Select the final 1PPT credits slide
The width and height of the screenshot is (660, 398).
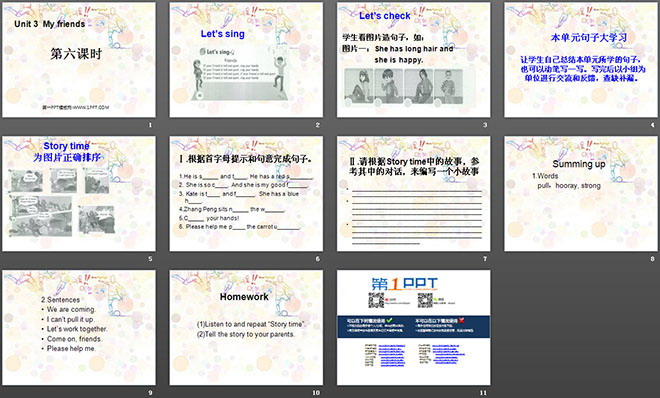413,328
